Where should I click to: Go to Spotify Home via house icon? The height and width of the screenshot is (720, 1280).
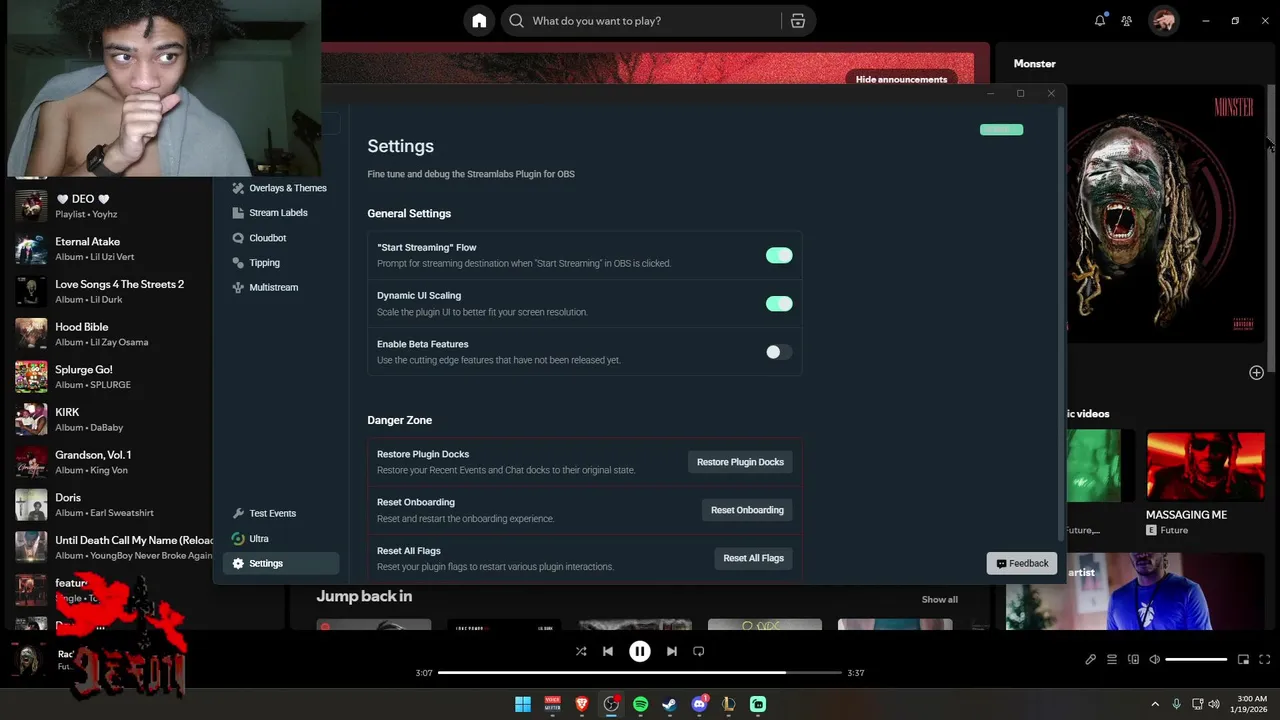479,20
